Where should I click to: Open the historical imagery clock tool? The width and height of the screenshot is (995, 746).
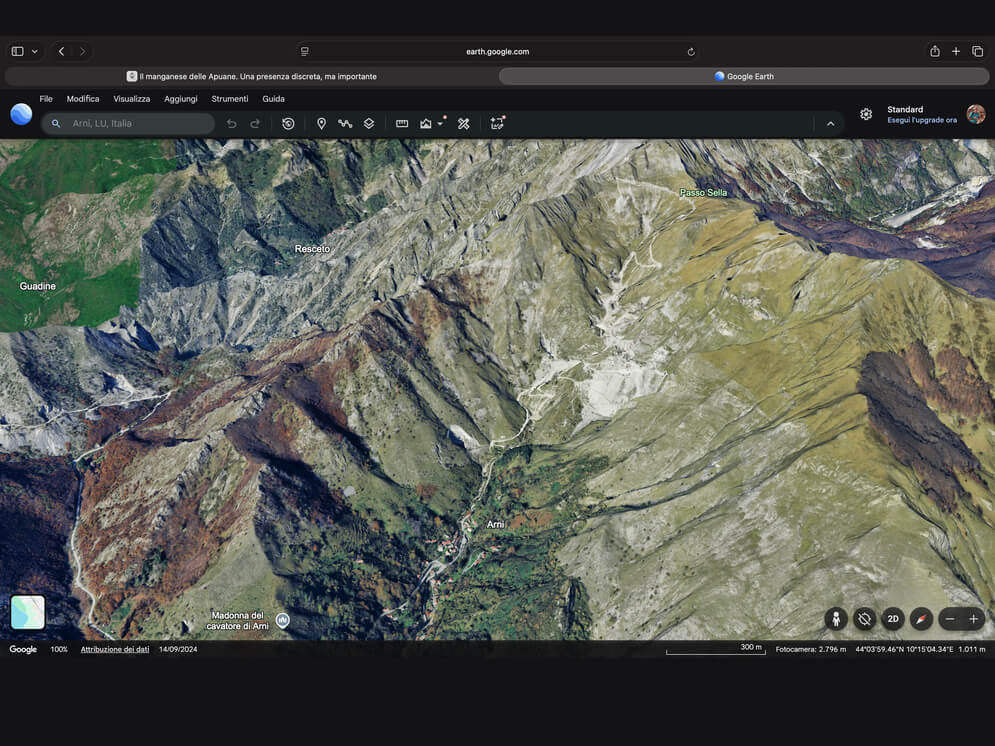(288, 124)
